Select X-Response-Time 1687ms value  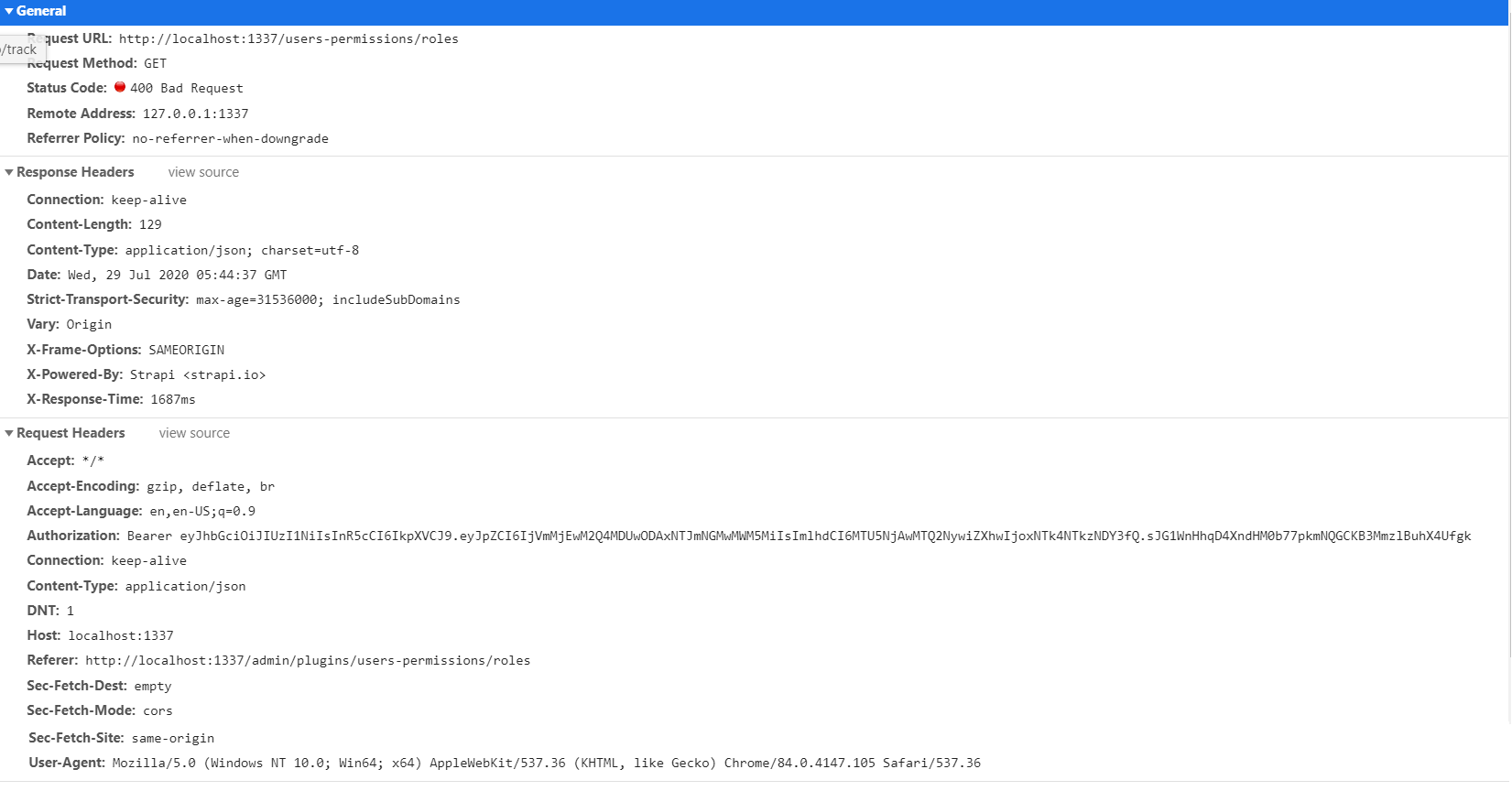pos(173,399)
